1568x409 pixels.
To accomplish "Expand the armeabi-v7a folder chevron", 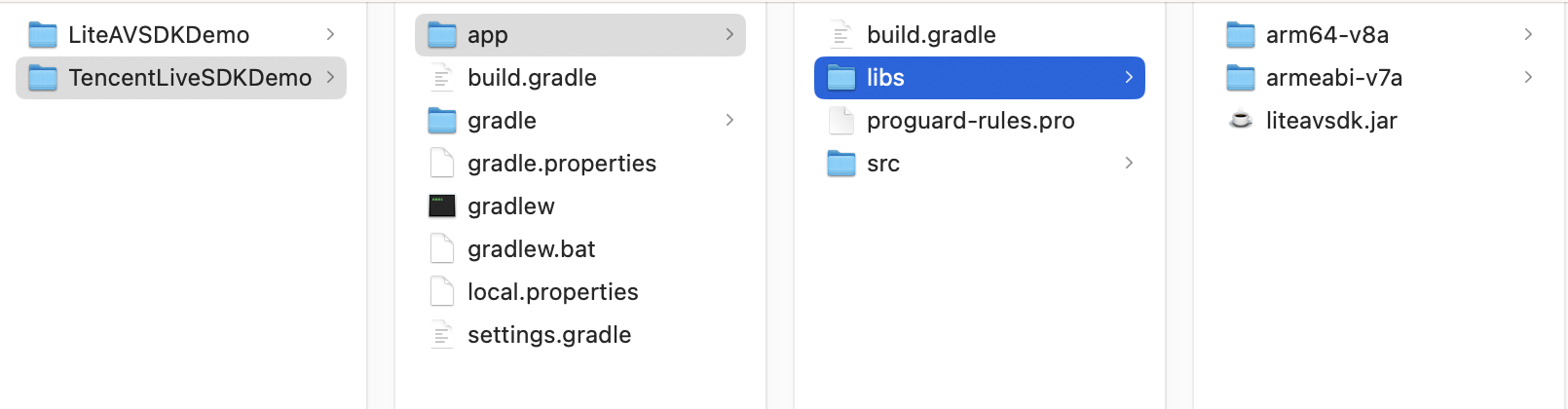I will 1528,78.
